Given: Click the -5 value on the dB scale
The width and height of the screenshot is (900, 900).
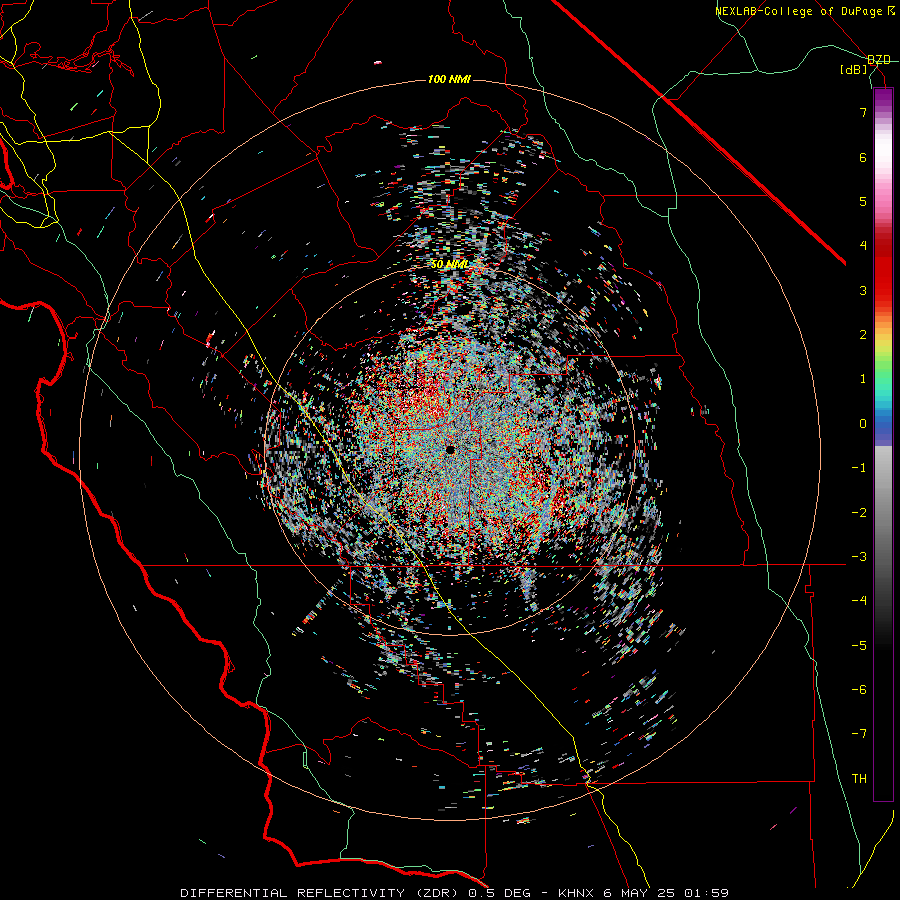Looking at the screenshot, I should (x=859, y=646).
